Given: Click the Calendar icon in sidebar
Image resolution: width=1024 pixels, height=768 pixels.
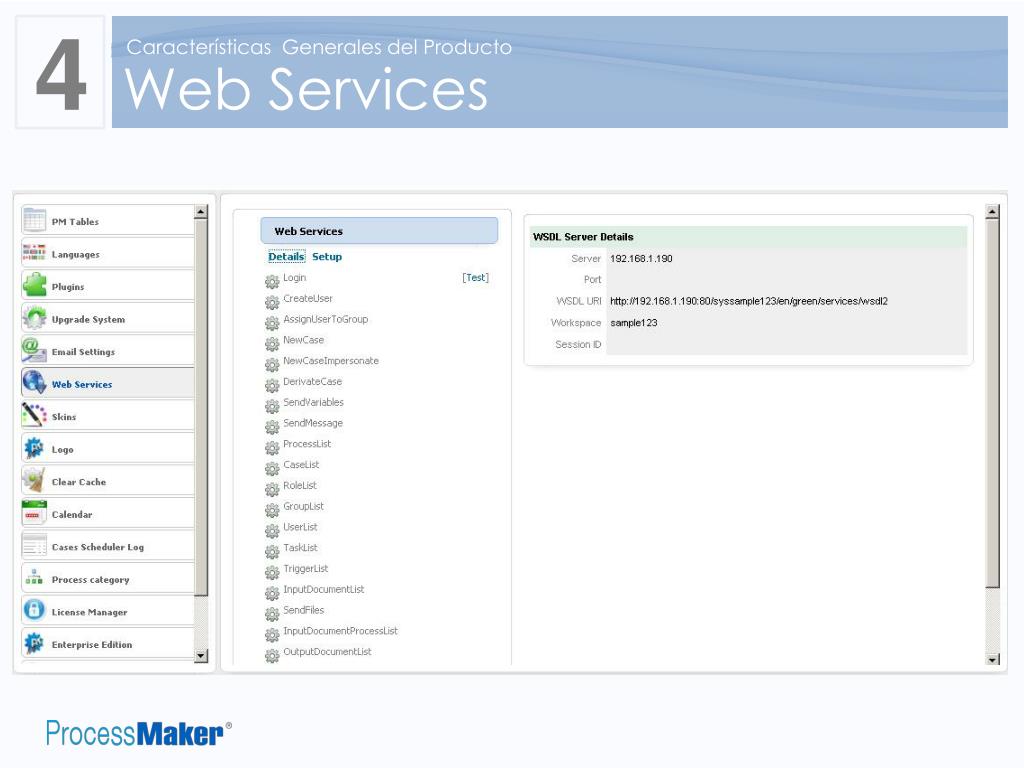Looking at the screenshot, I should [34, 513].
